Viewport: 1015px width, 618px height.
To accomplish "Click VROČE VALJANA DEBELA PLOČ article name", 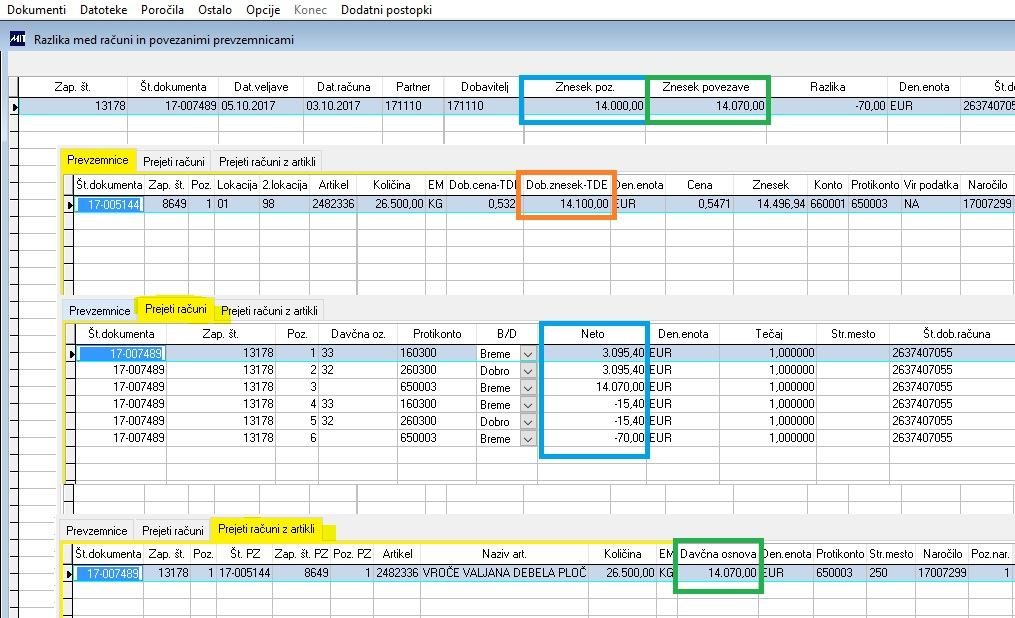I will point(504,573).
